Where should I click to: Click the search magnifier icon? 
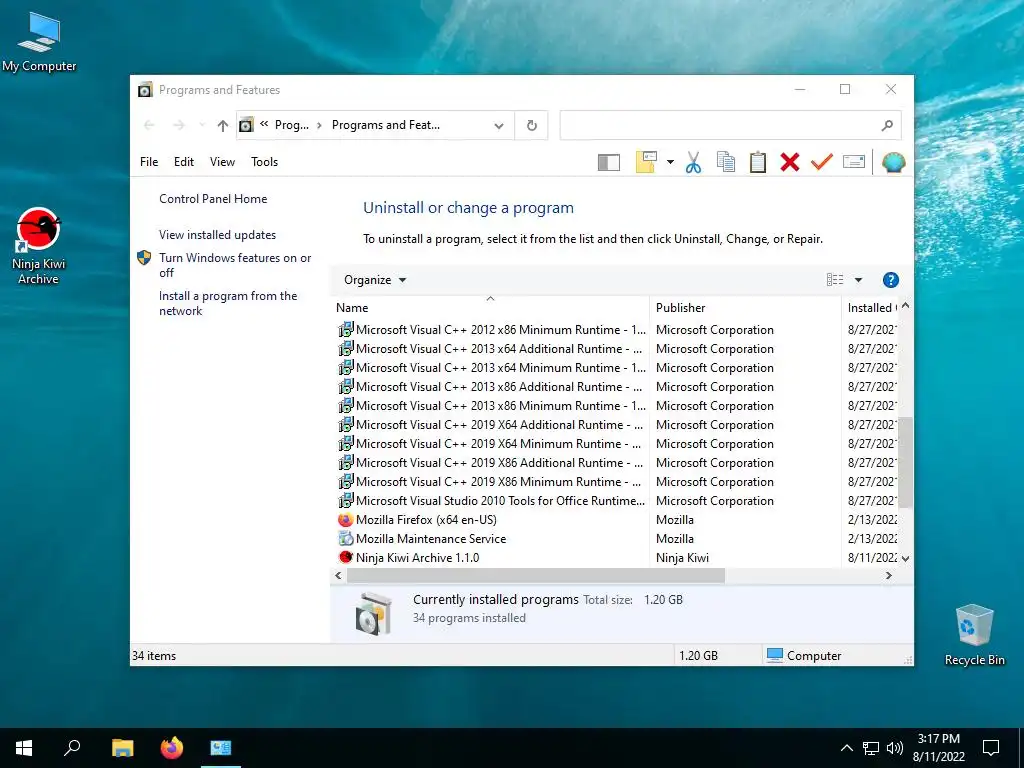pos(887,125)
